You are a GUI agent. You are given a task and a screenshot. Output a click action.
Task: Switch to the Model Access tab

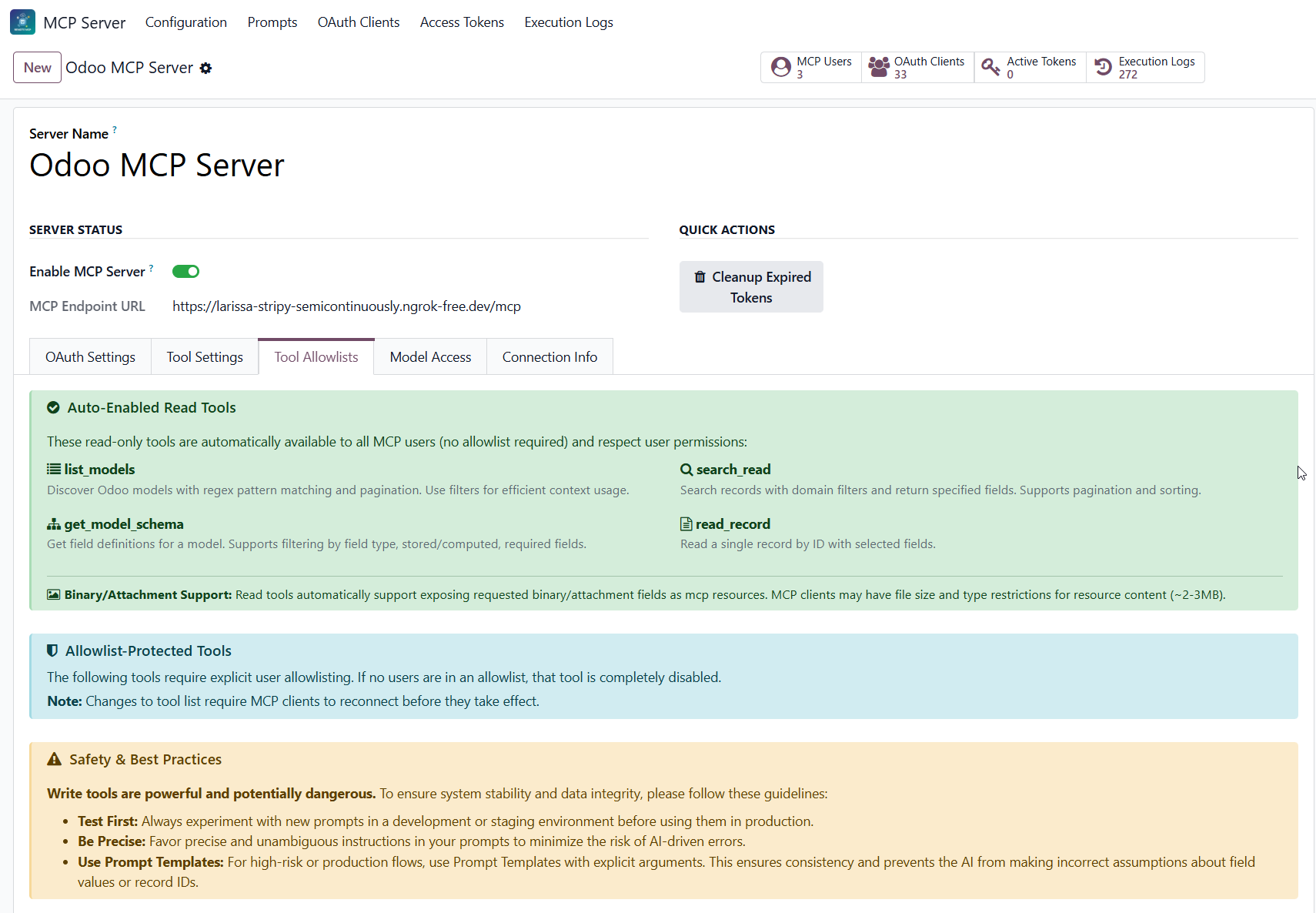[x=430, y=356]
